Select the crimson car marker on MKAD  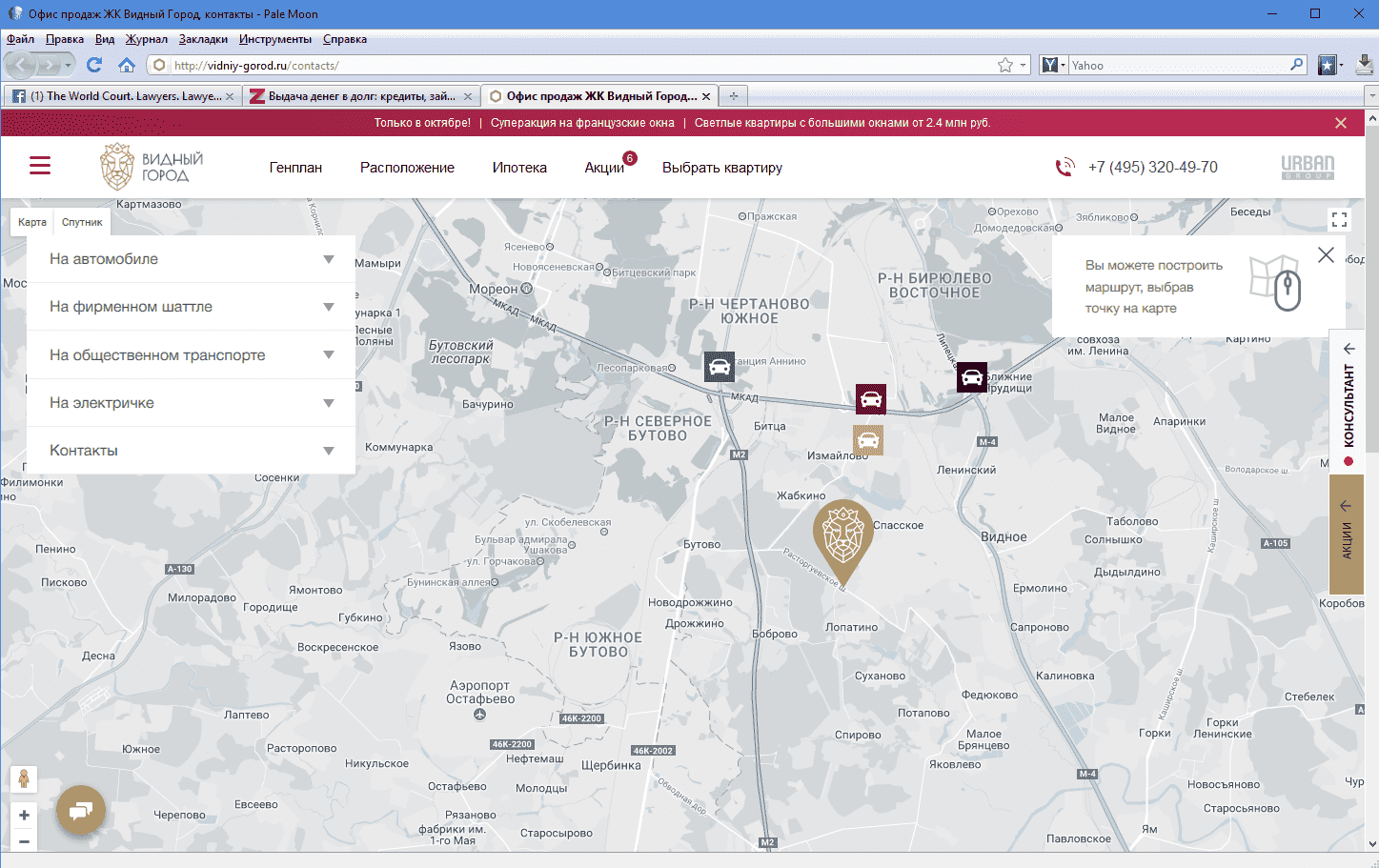pos(871,399)
